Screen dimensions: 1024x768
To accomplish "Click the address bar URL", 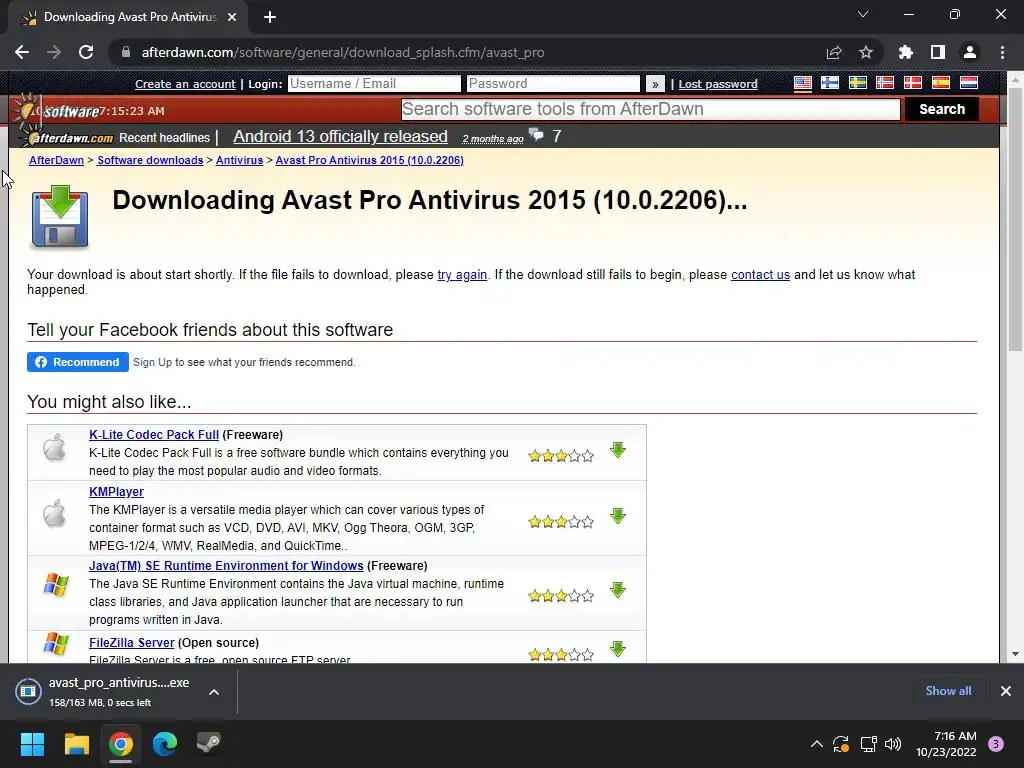I will (x=343, y=52).
